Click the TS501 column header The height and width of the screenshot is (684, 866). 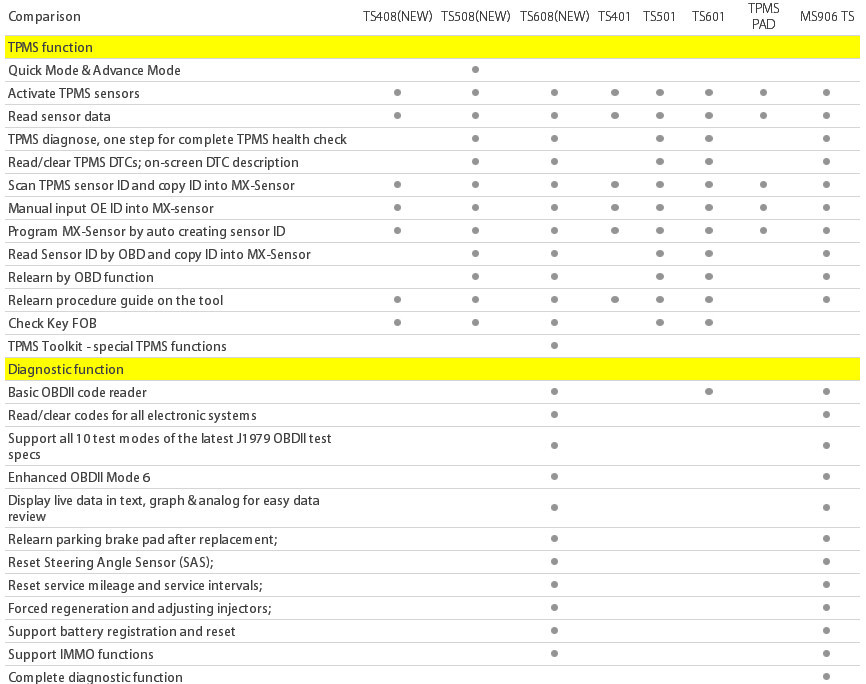[659, 17]
